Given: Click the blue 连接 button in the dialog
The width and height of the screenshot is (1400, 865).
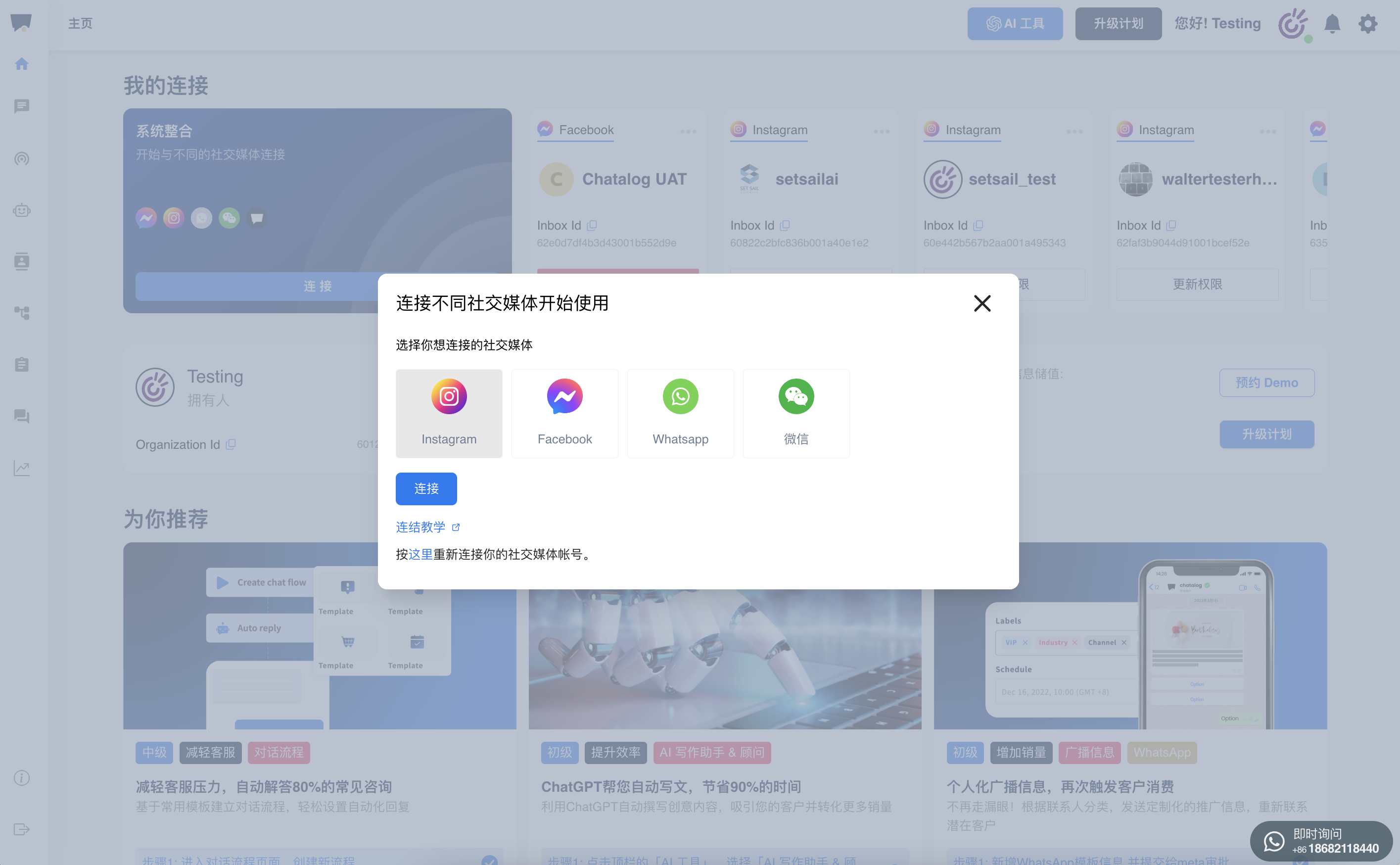Looking at the screenshot, I should tap(426, 488).
